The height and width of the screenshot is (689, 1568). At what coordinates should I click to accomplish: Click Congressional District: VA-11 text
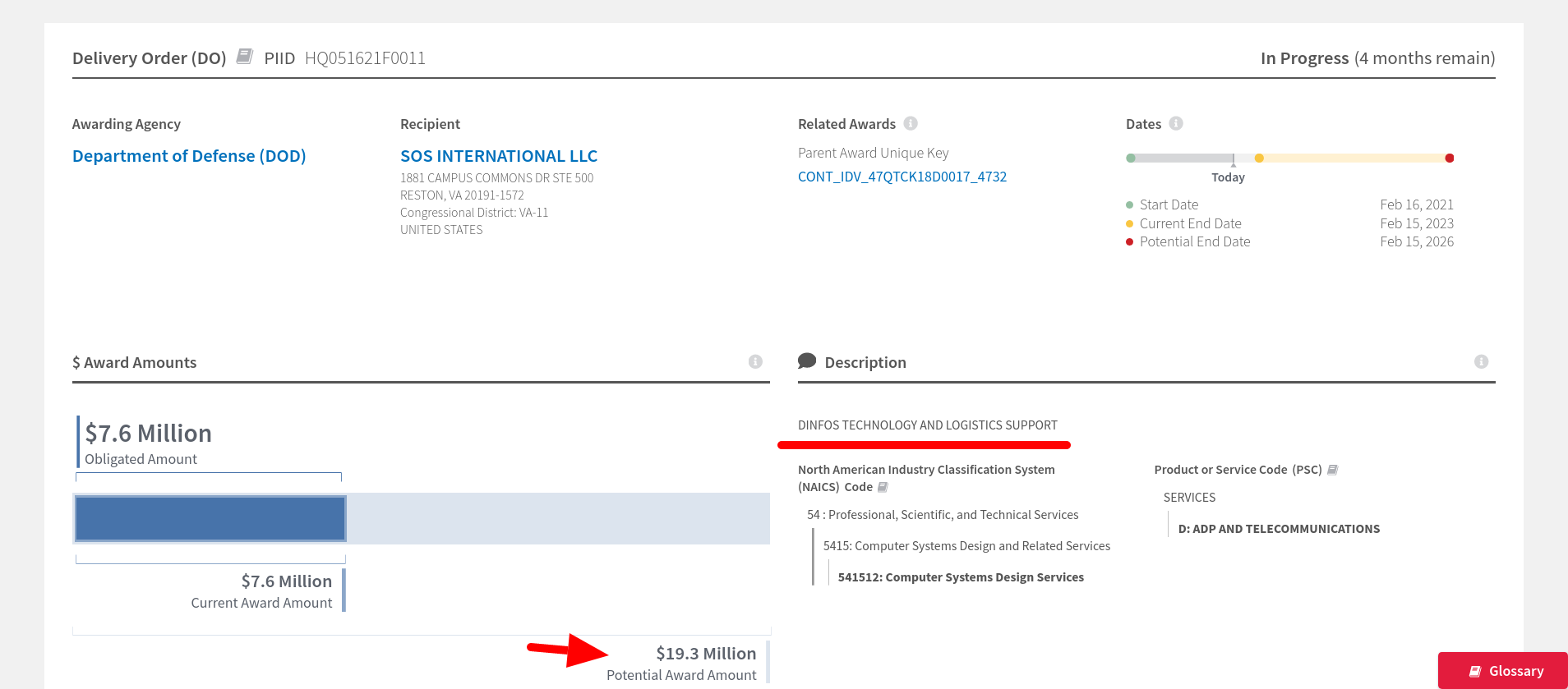click(474, 213)
